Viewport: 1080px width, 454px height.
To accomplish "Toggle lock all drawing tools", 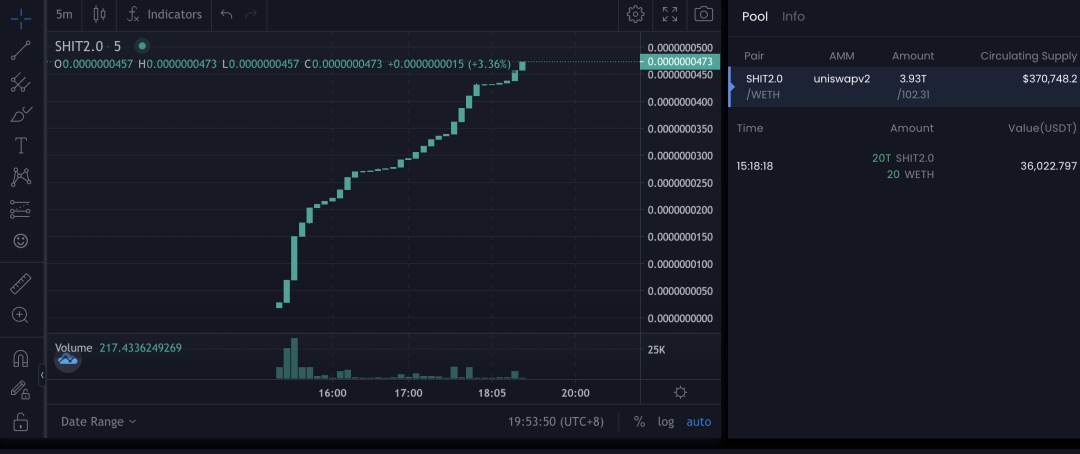I will point(20,422).
